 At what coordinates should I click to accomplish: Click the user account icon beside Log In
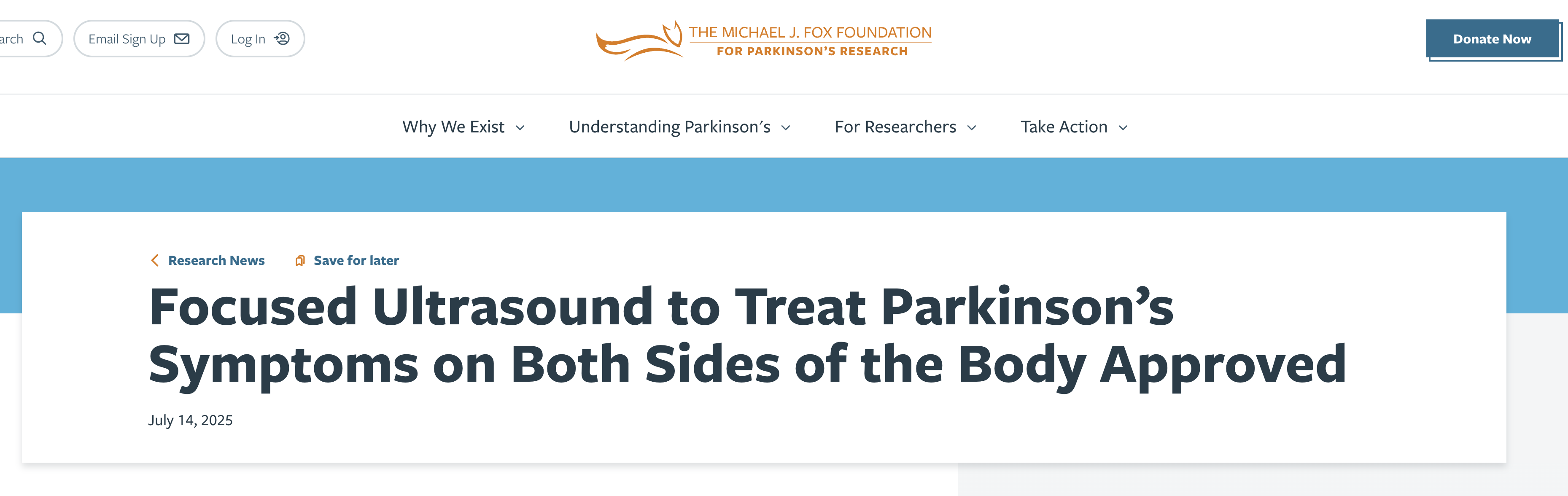point(282,39)
